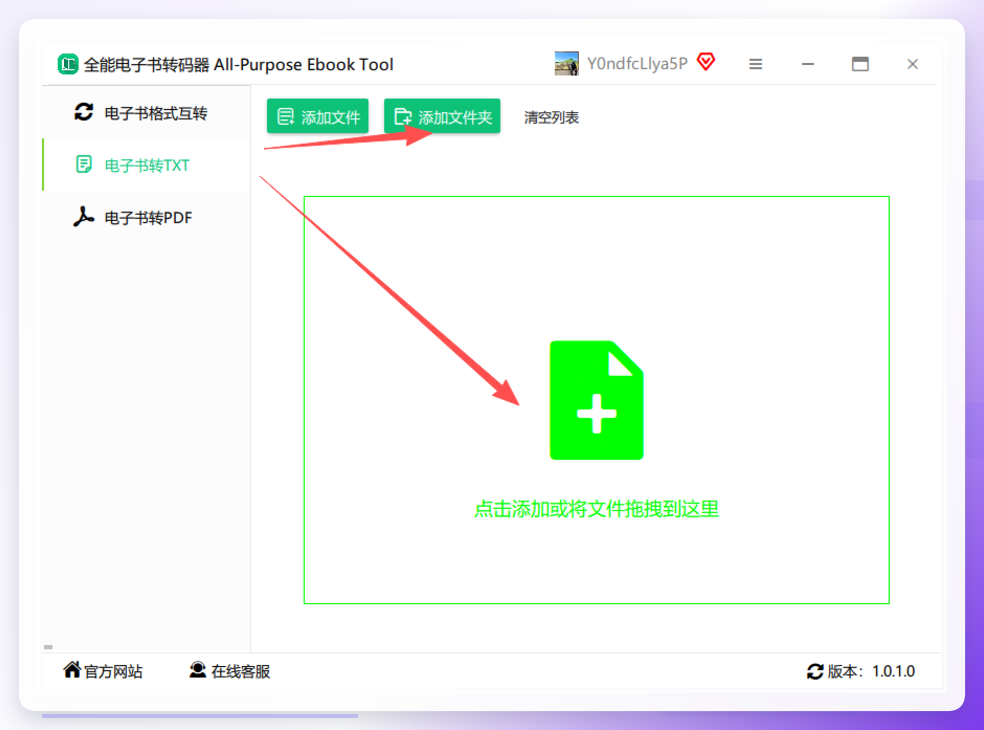The height and width of the screenshot is (730, 984).
Task: Switch to 电子书格式互转 tab
Action: point(146,112)
